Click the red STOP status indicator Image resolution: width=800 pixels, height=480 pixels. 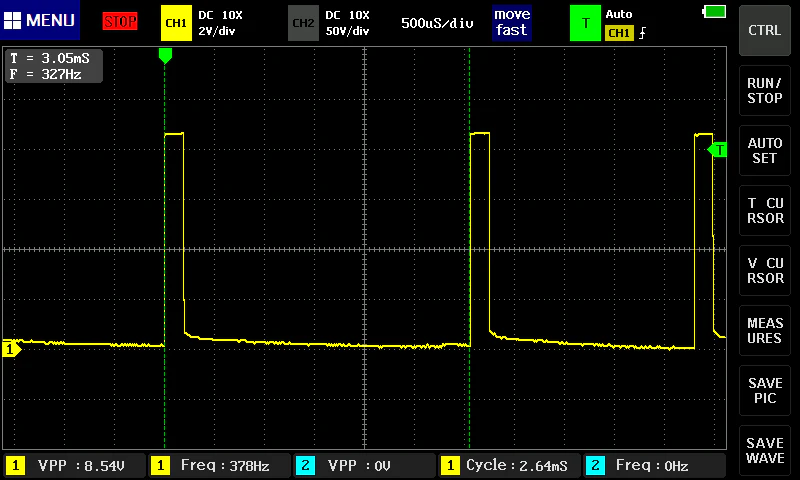120,21
